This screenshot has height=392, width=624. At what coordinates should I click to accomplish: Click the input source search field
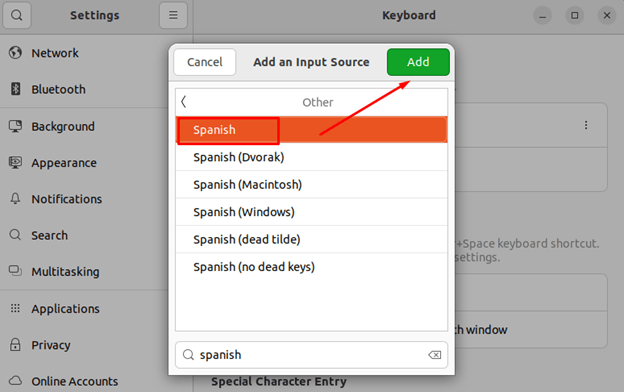pyautogui.click(x=312, y=355)
